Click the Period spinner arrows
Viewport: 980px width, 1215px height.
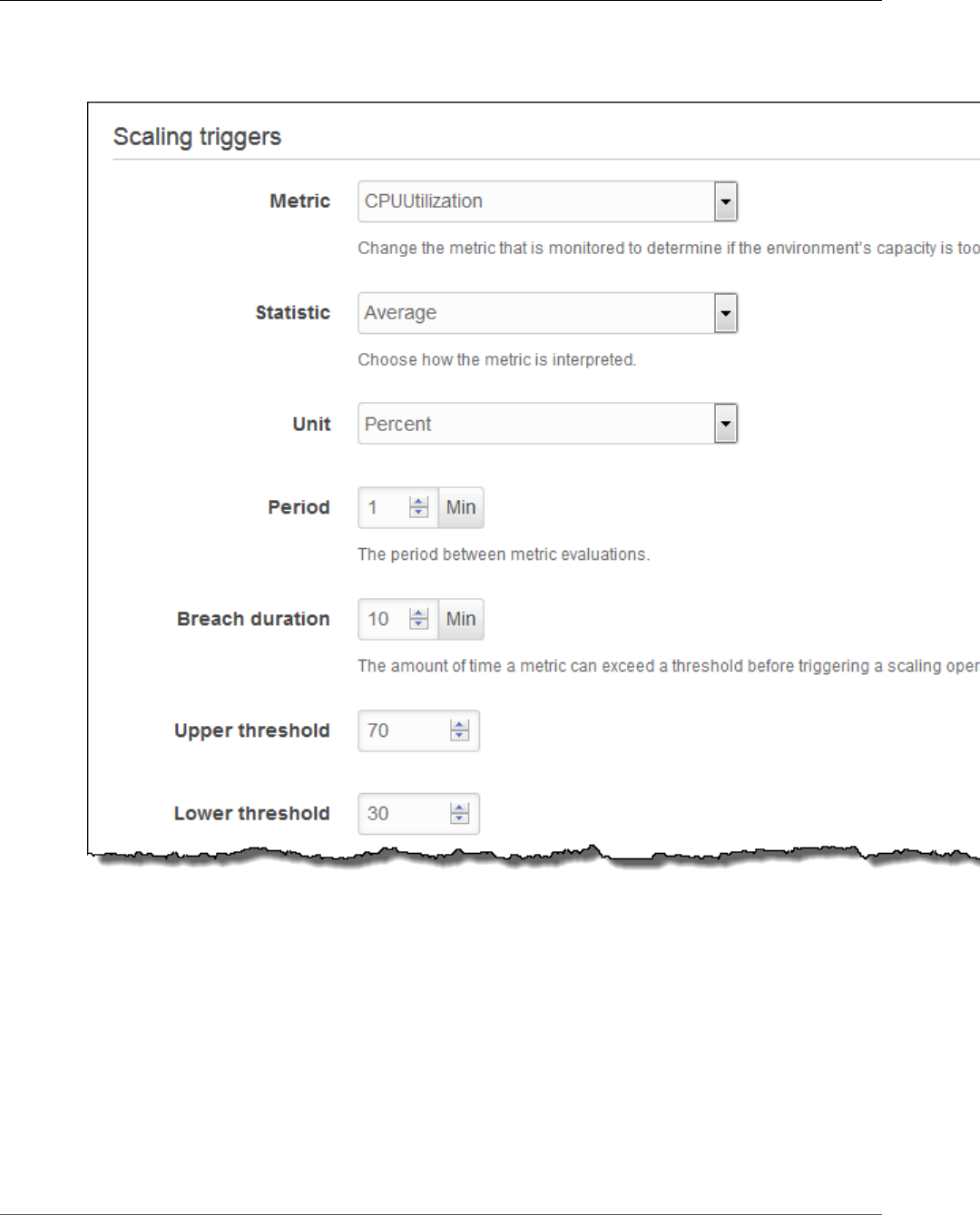[x=418, y=507]
